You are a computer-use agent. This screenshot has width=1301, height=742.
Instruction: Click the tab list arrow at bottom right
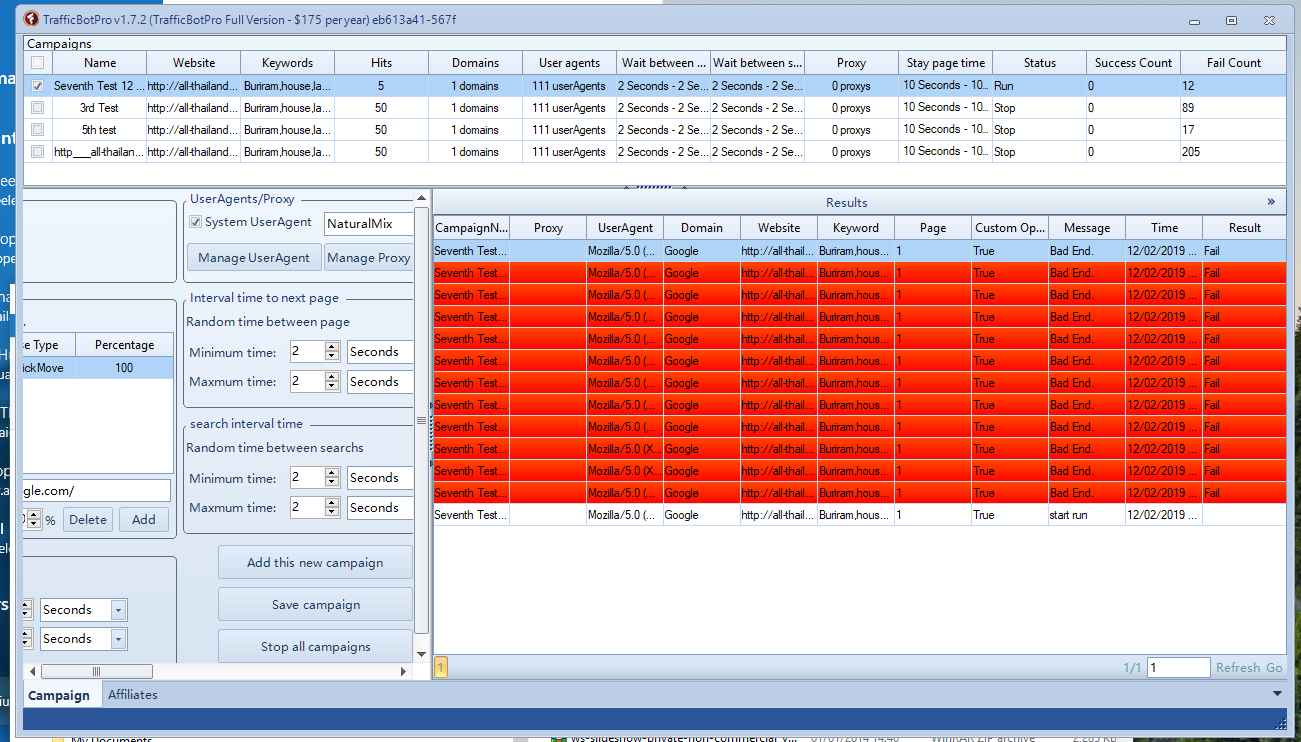tap(1277, 694)
